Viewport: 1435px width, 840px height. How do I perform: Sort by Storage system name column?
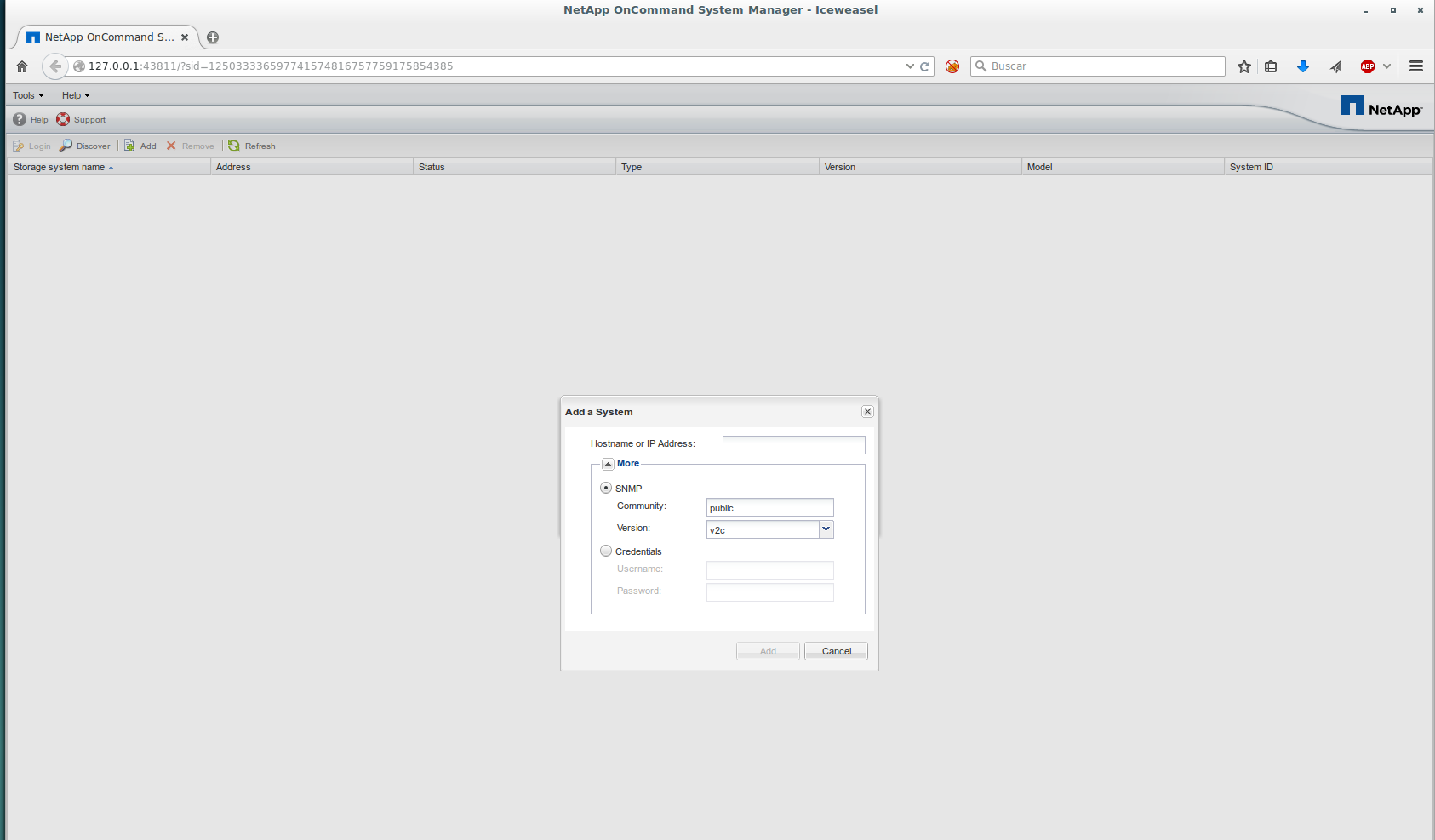[x=60, y=167]
